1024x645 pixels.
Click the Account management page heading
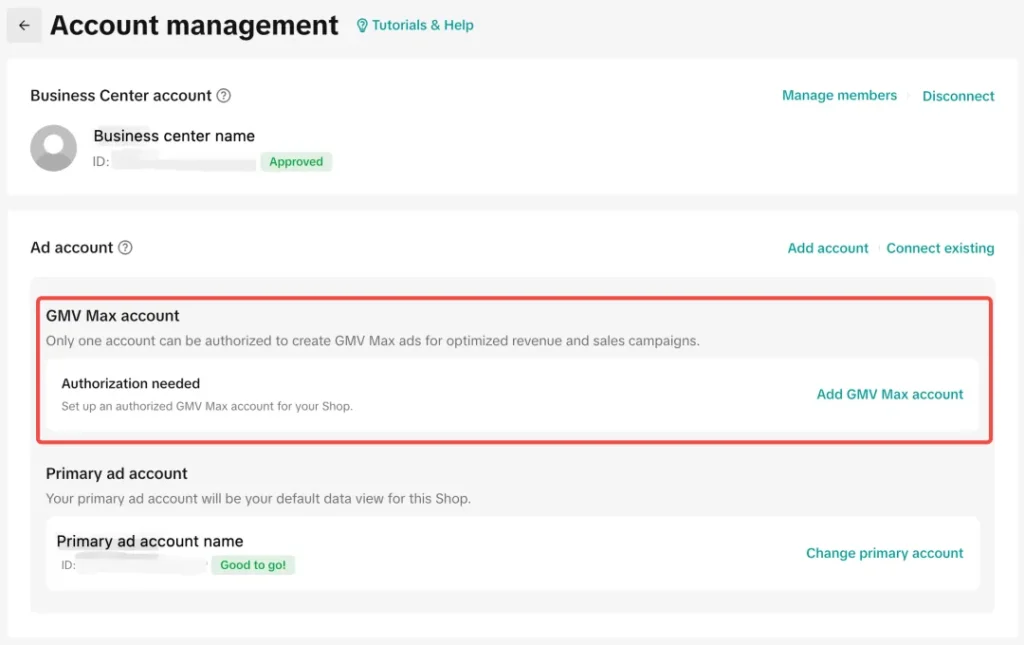194,25
